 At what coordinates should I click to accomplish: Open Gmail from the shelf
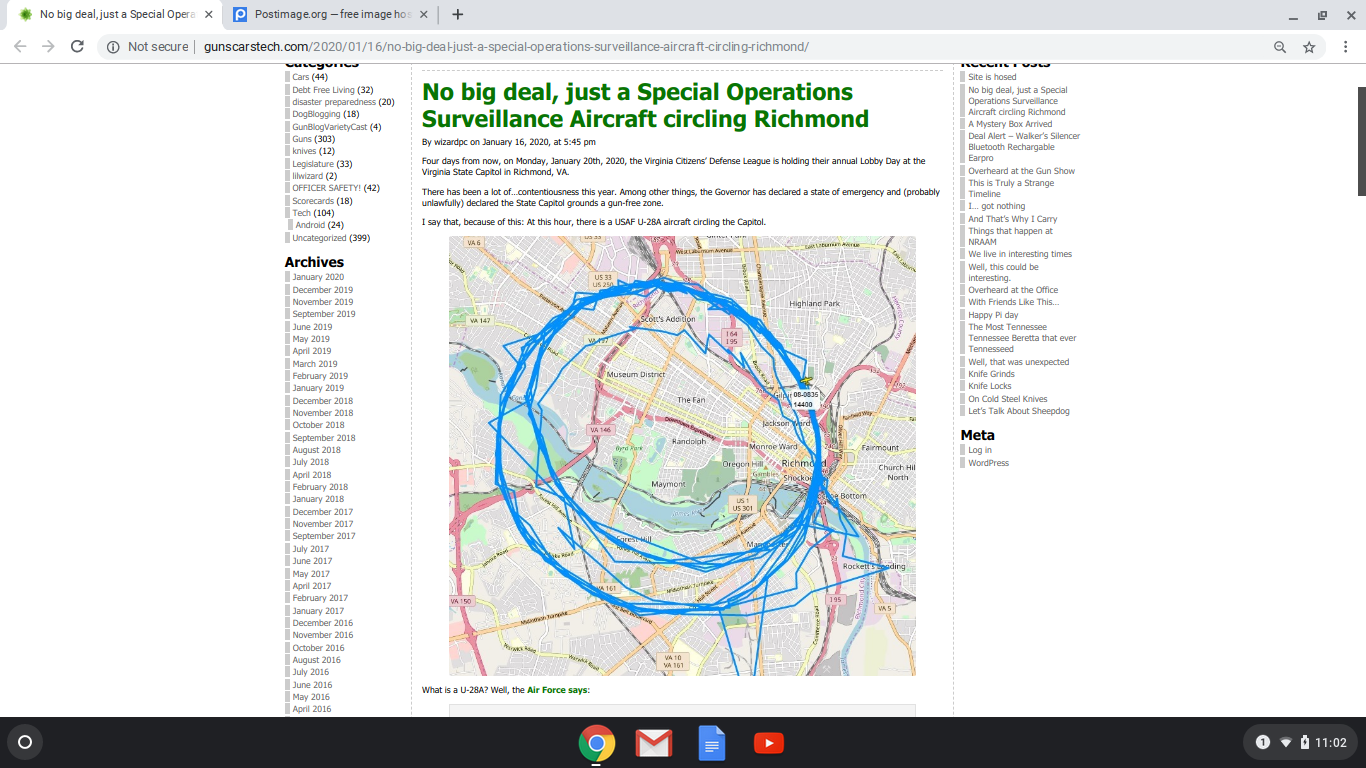point(654,743)
